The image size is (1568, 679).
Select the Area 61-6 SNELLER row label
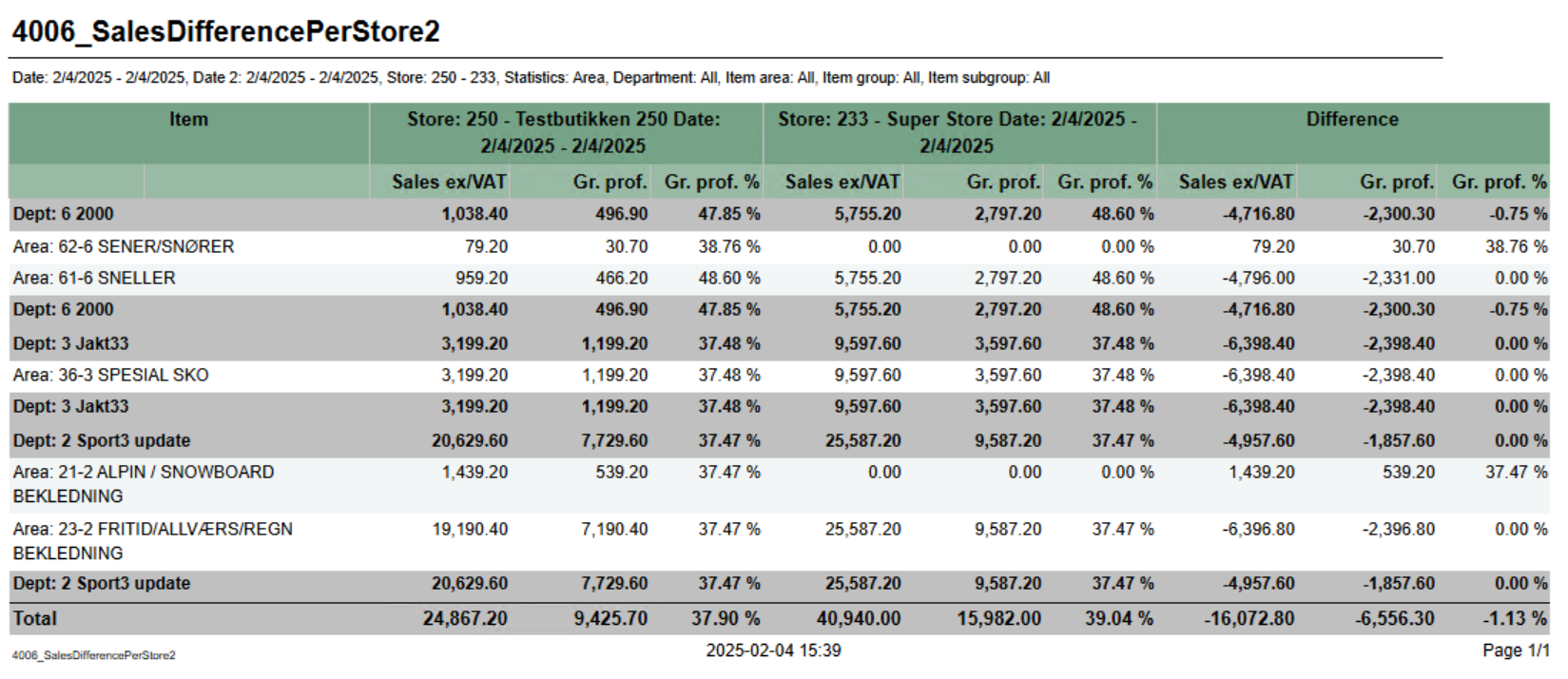point(94,278)
